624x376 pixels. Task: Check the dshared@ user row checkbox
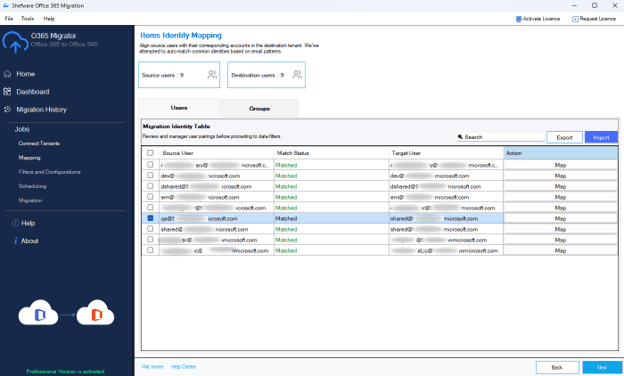point(150,186)
